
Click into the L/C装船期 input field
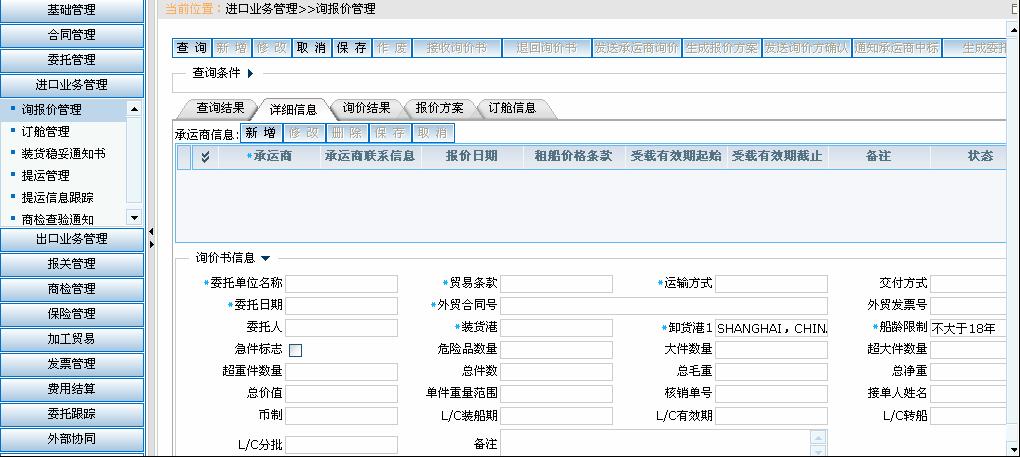[x=556, y=416]
